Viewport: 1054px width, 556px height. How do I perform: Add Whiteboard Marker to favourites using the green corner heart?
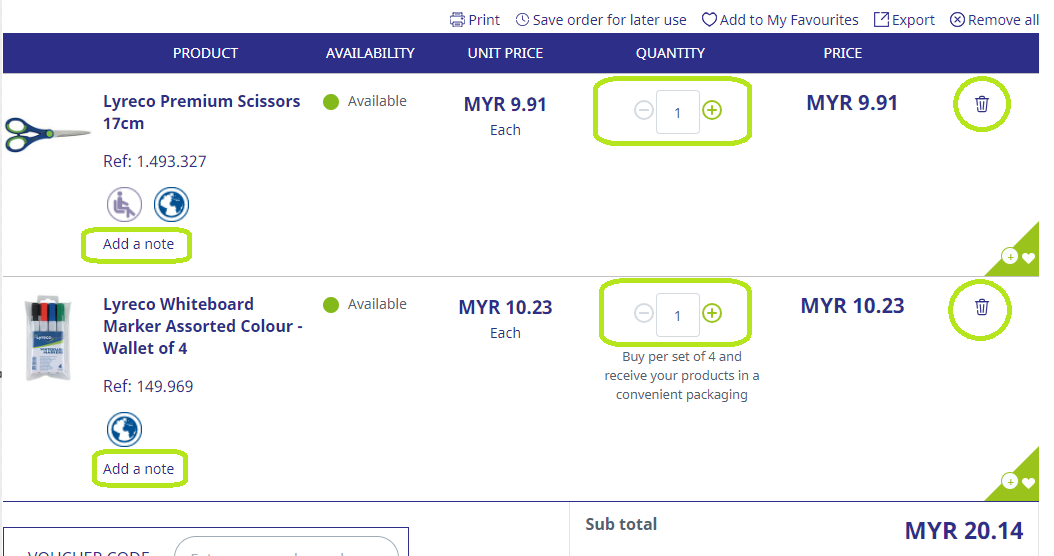click(x=1028, y=482)
